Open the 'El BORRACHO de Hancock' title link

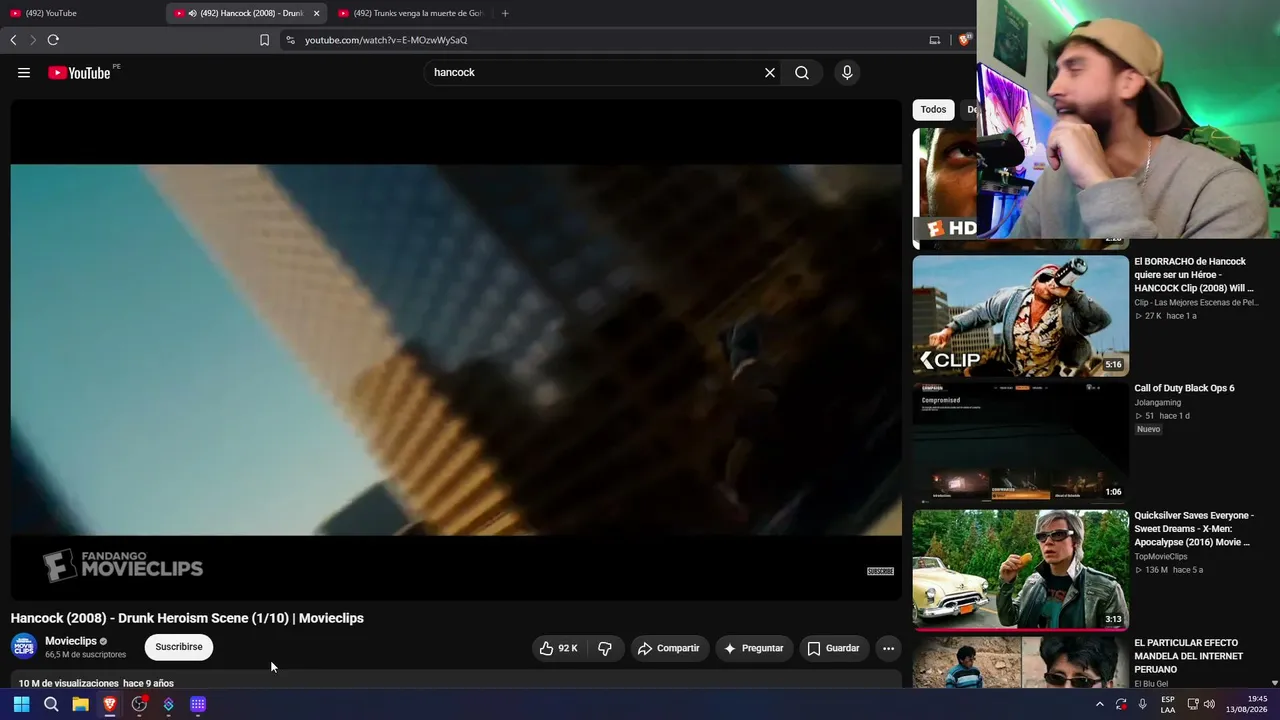pyautogui.click(x=1194, y=275)
